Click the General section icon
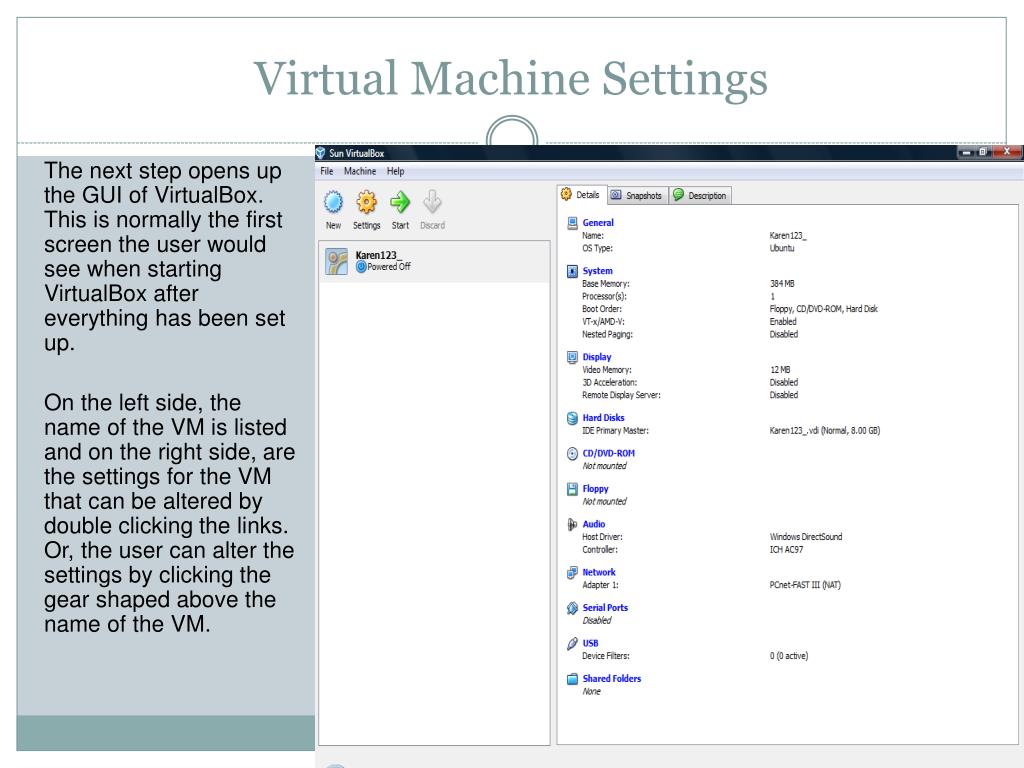This screenshot has width=1024, height=768. coord(572,223)
